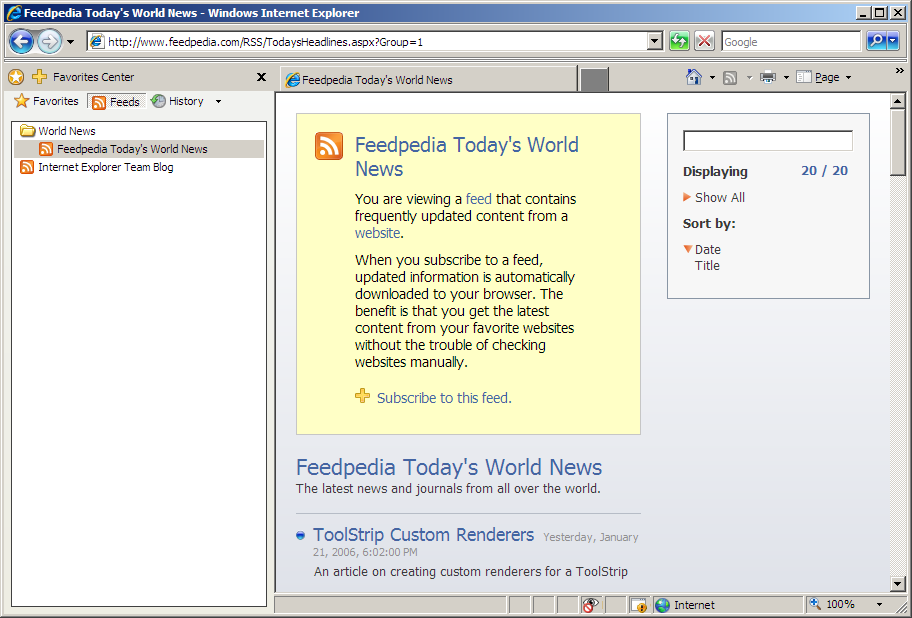The image size is (912, 618).
Task: Open the World News folder
Action: (58, 131)
